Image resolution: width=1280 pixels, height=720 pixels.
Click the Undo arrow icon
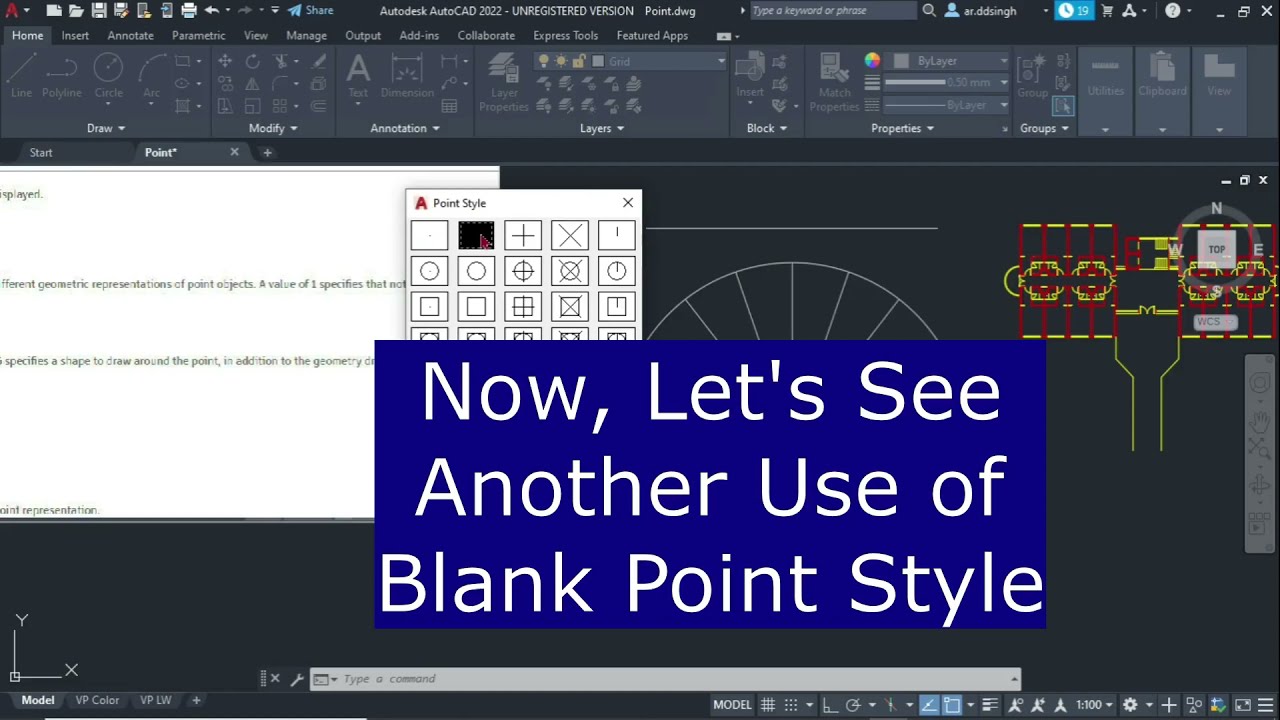211,11
